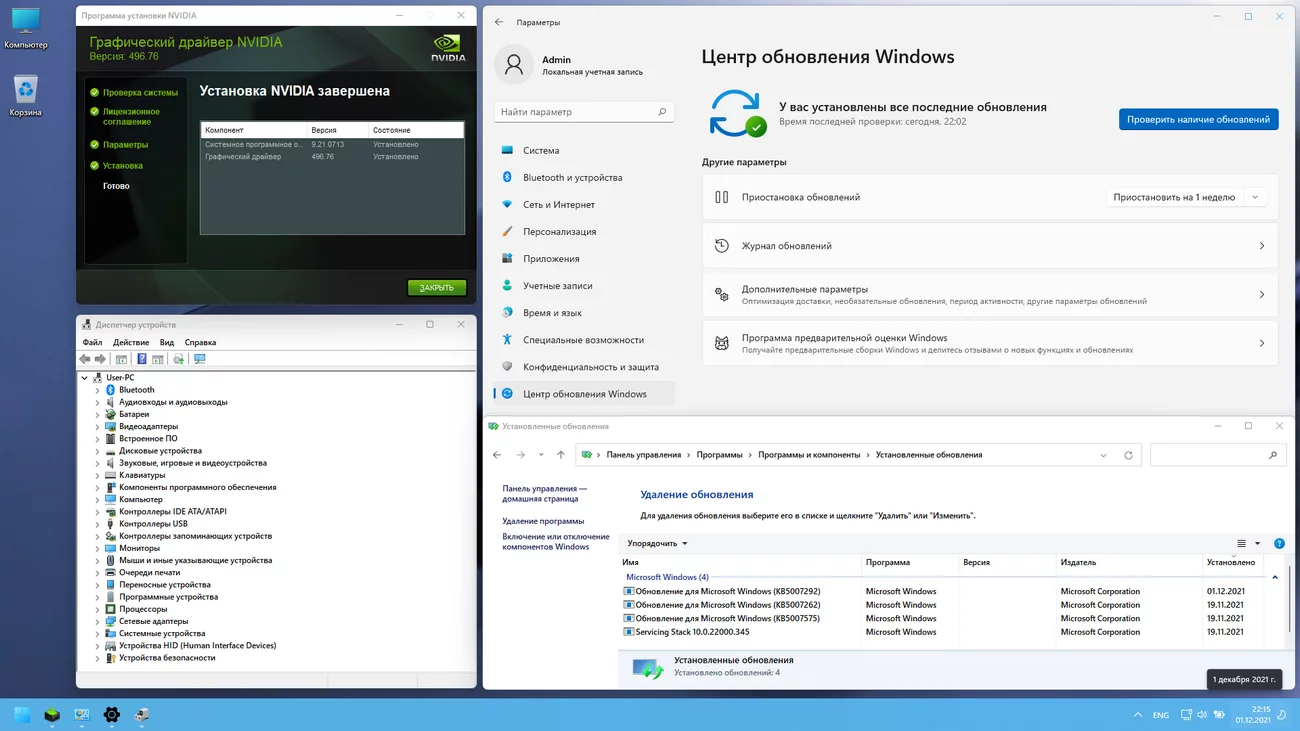Expand the Дисковые устройства node
Viewport: 1300px width, 731px height.
pyautogui.click(x=97, y=451)
